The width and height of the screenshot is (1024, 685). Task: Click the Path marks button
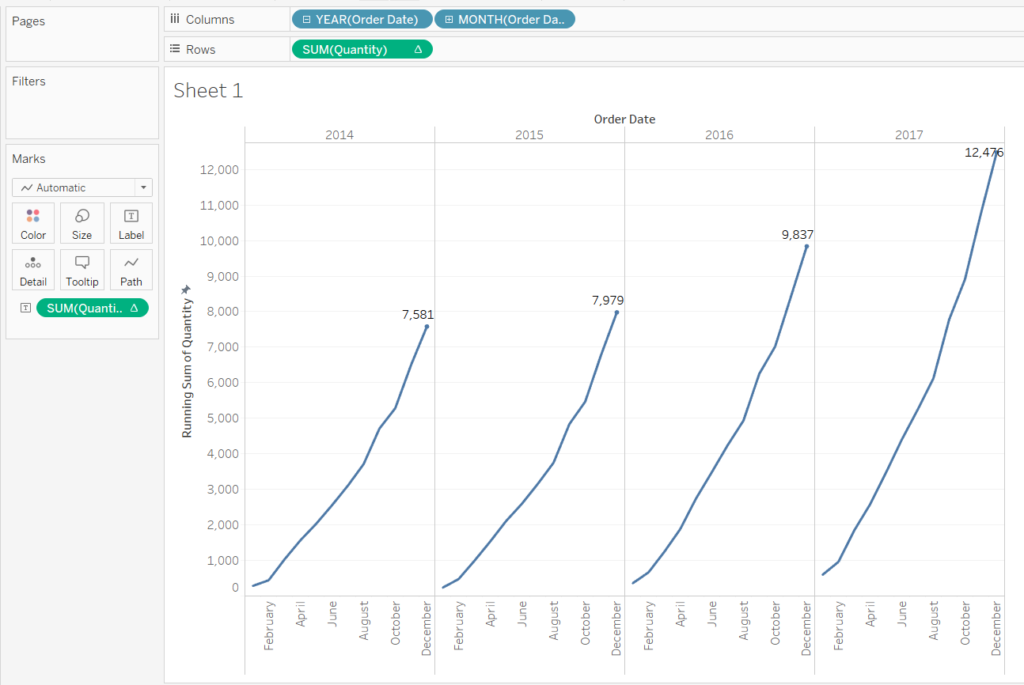(x=131, y=270)
